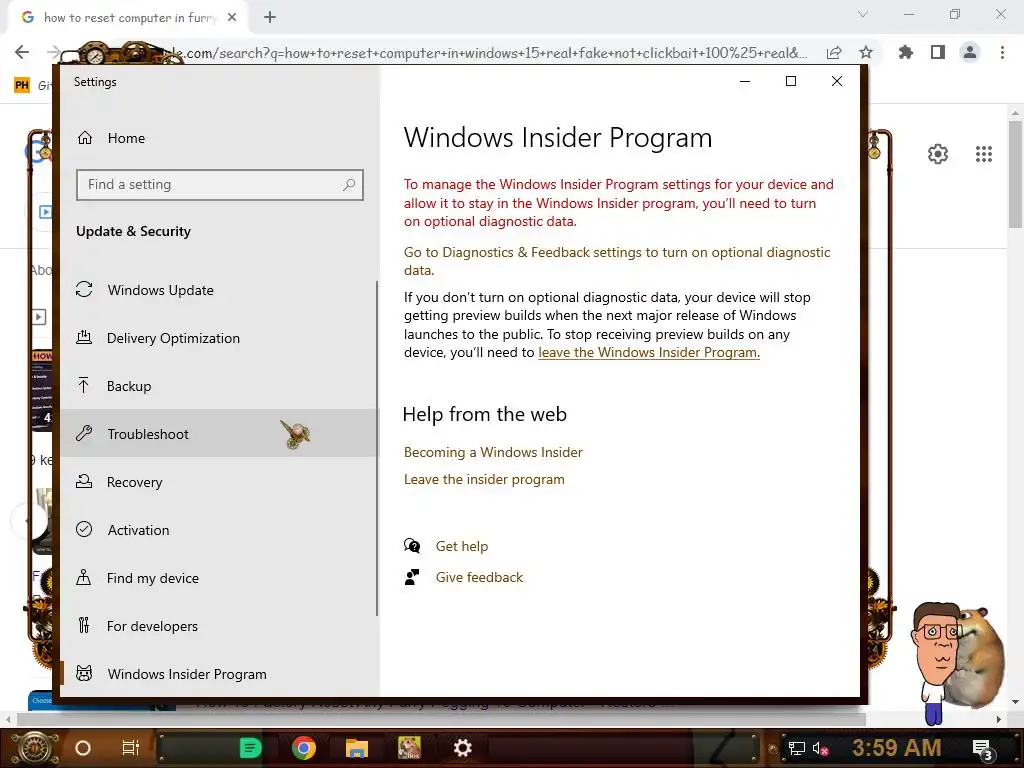Click the Windows Update sync icon

click(x=84, y=289)
